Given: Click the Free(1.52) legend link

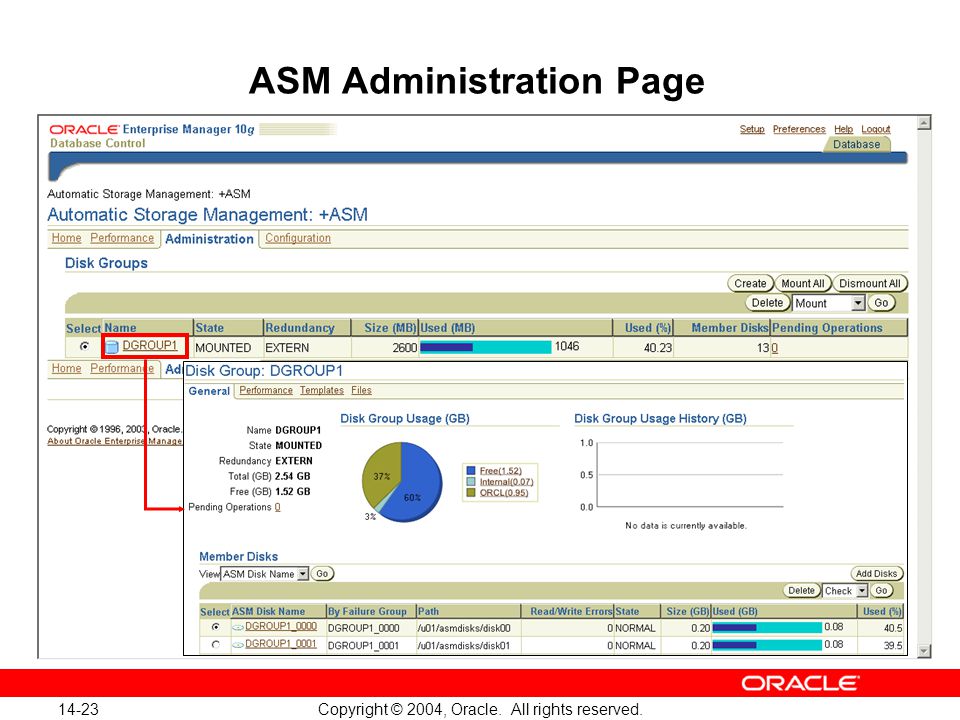Looking at the screenshot, I should point(500,470).
